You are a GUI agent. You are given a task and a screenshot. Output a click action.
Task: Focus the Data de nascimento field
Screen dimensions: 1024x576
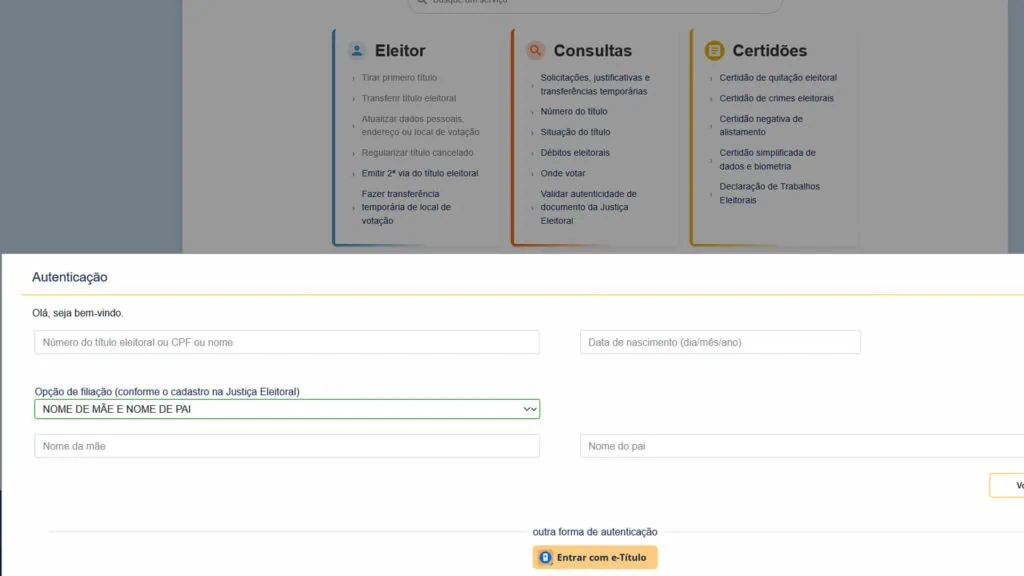pos(720,342)
